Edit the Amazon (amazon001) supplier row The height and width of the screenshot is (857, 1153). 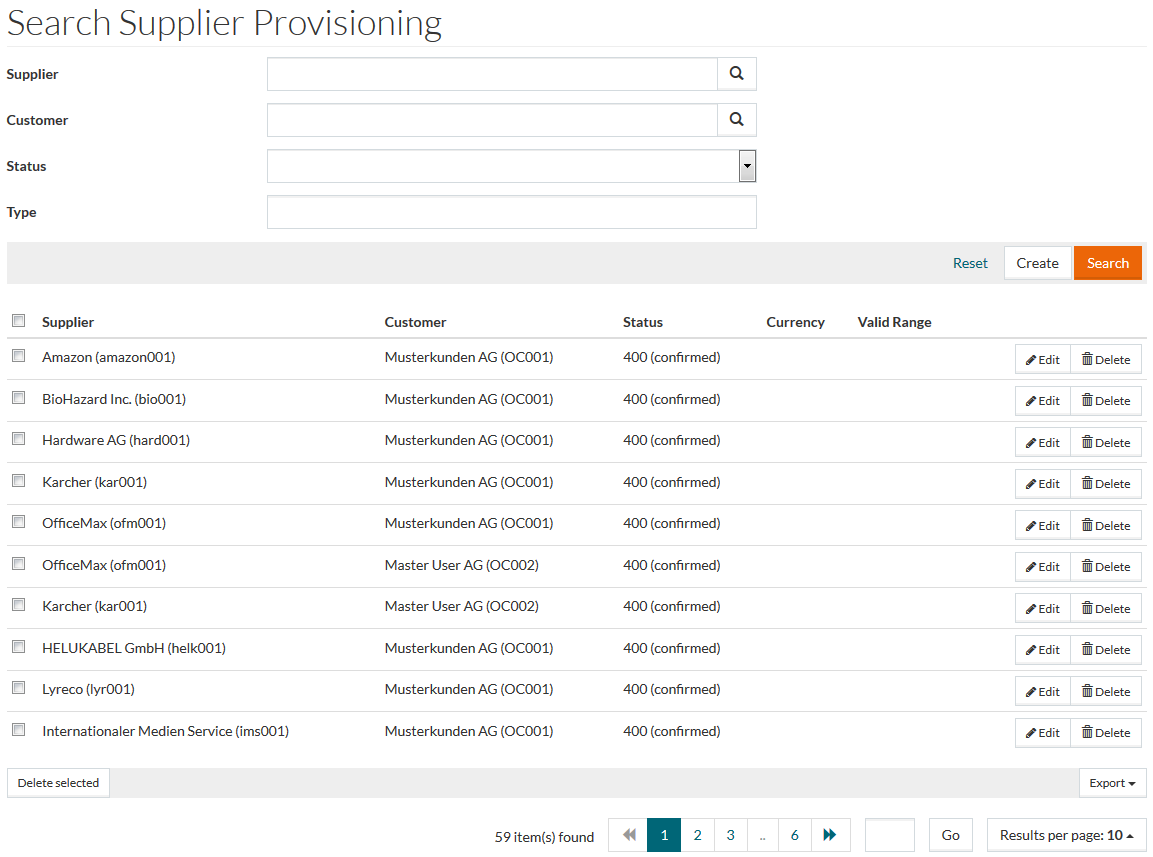point(1042,360)
